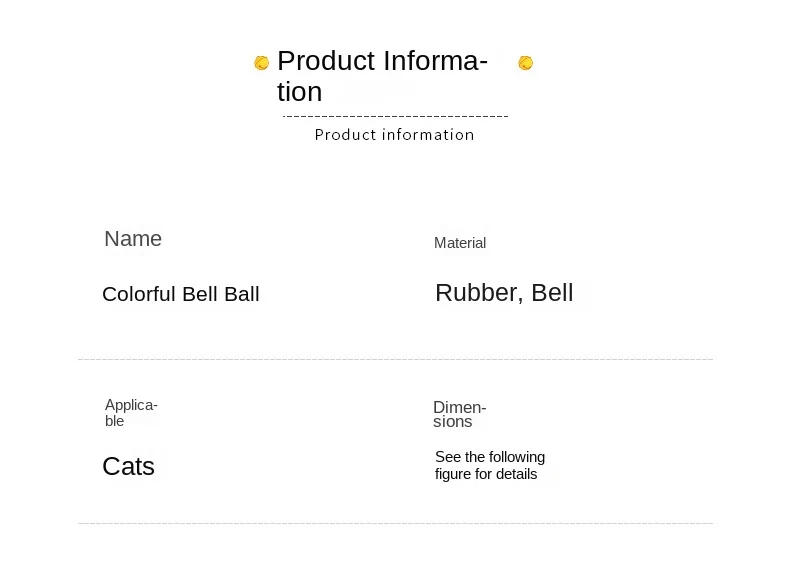Screen dimensions: 790x570
Task: Select the "Material" field label
Action: [x=460, y=243]
